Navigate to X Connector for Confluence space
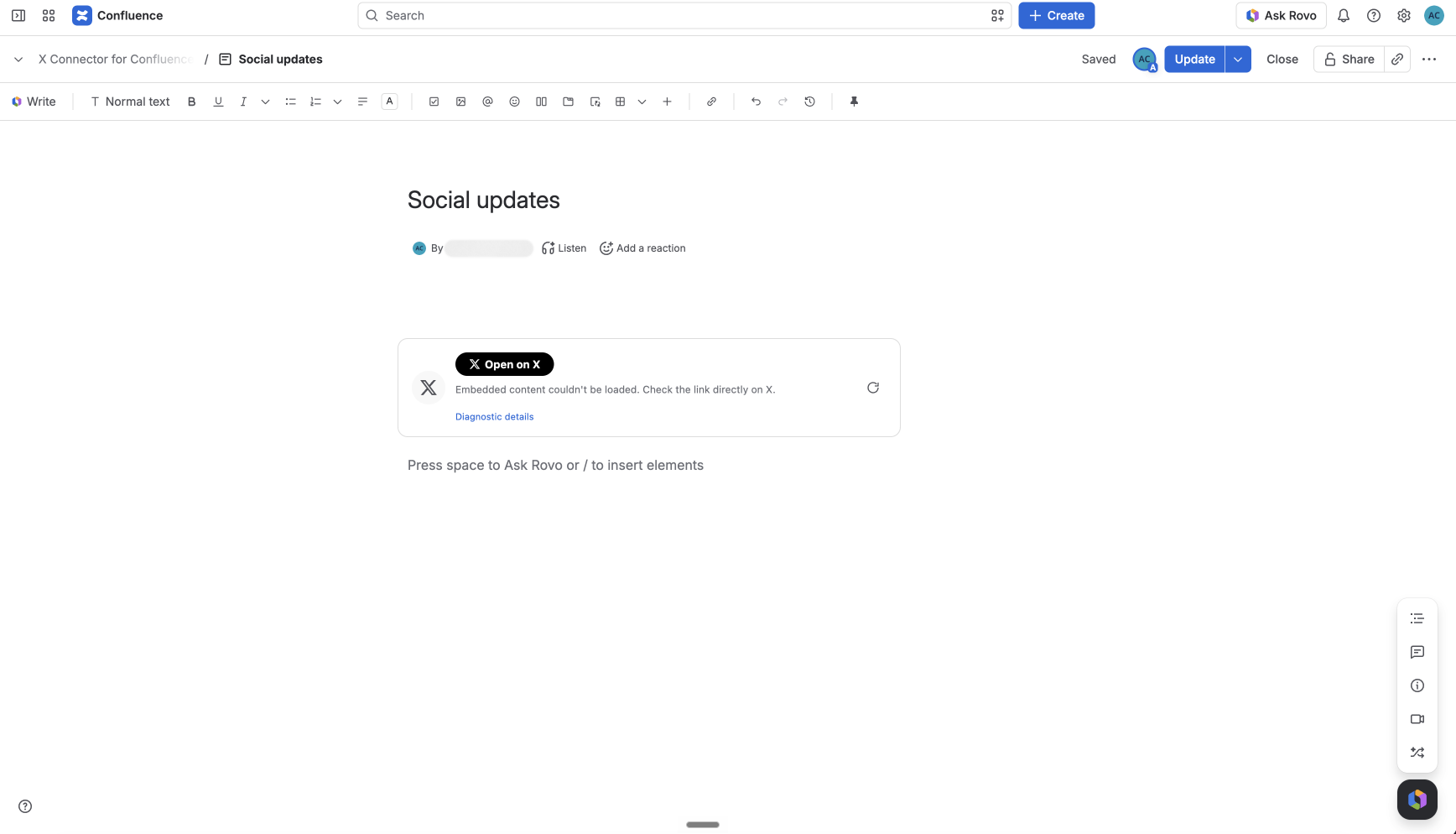1456x834 pixels. (x=115, y=59)
